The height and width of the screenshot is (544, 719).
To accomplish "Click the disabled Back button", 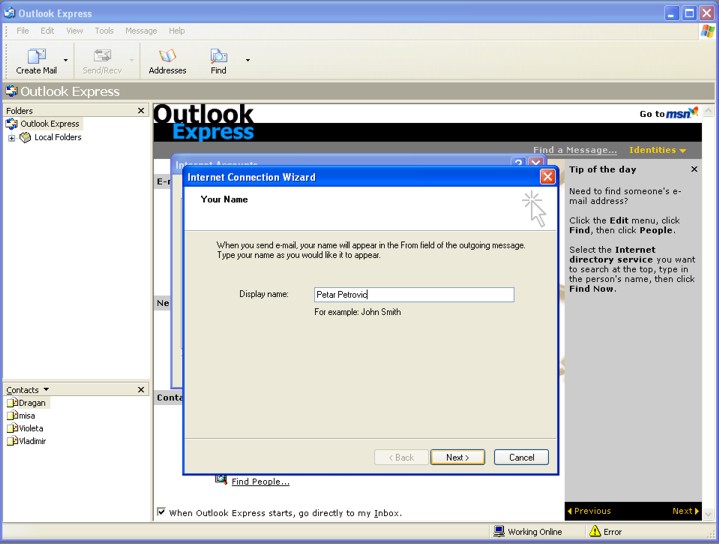I will [401, 457].
